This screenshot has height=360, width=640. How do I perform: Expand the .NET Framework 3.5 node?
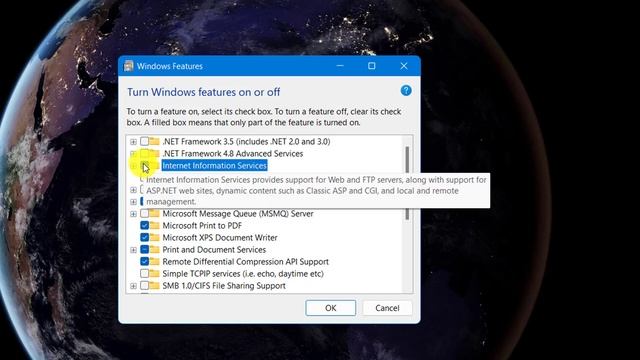coord(133,142)
